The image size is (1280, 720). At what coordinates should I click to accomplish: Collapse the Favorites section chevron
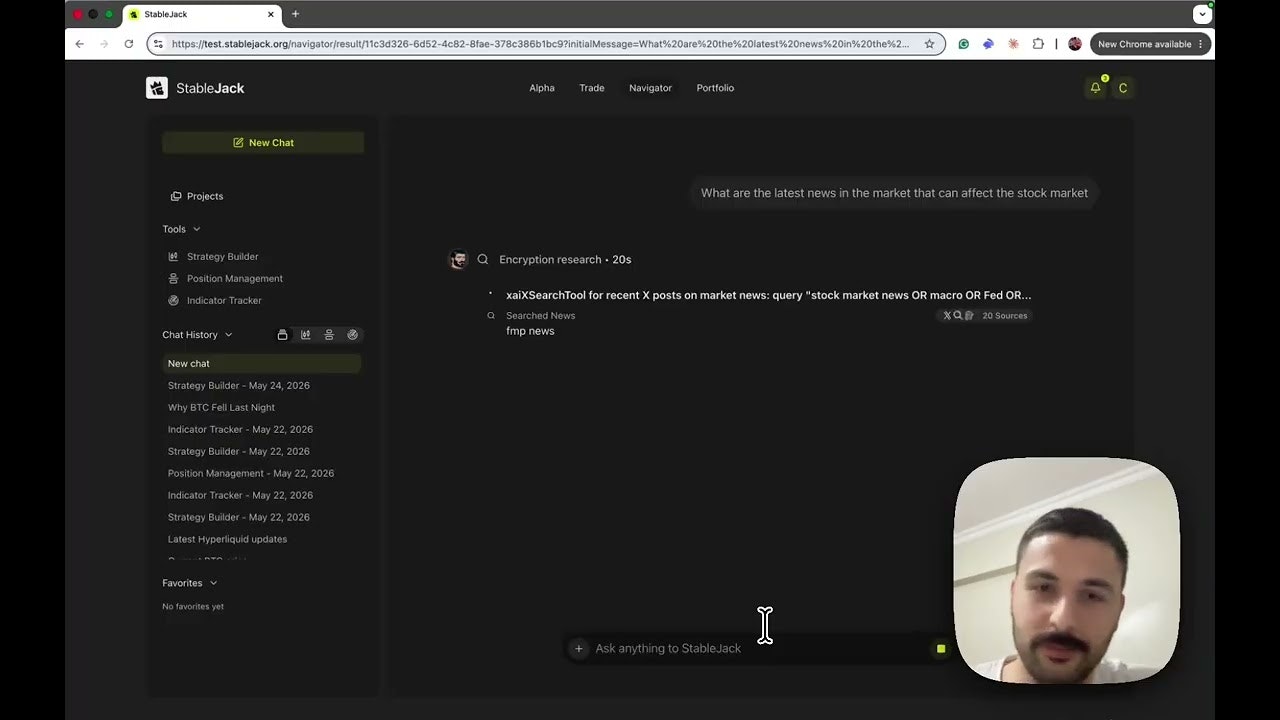coord(213,583)
